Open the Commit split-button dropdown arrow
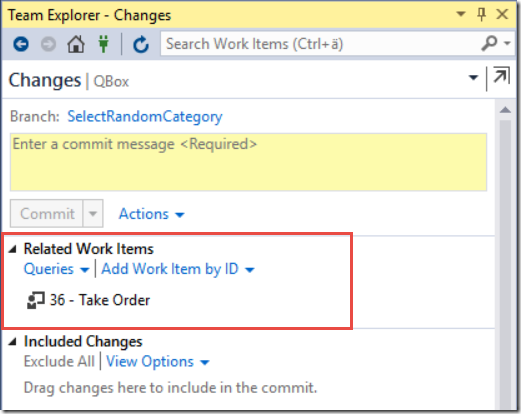Viewport: 521px width, 414px height. point(93,214)
